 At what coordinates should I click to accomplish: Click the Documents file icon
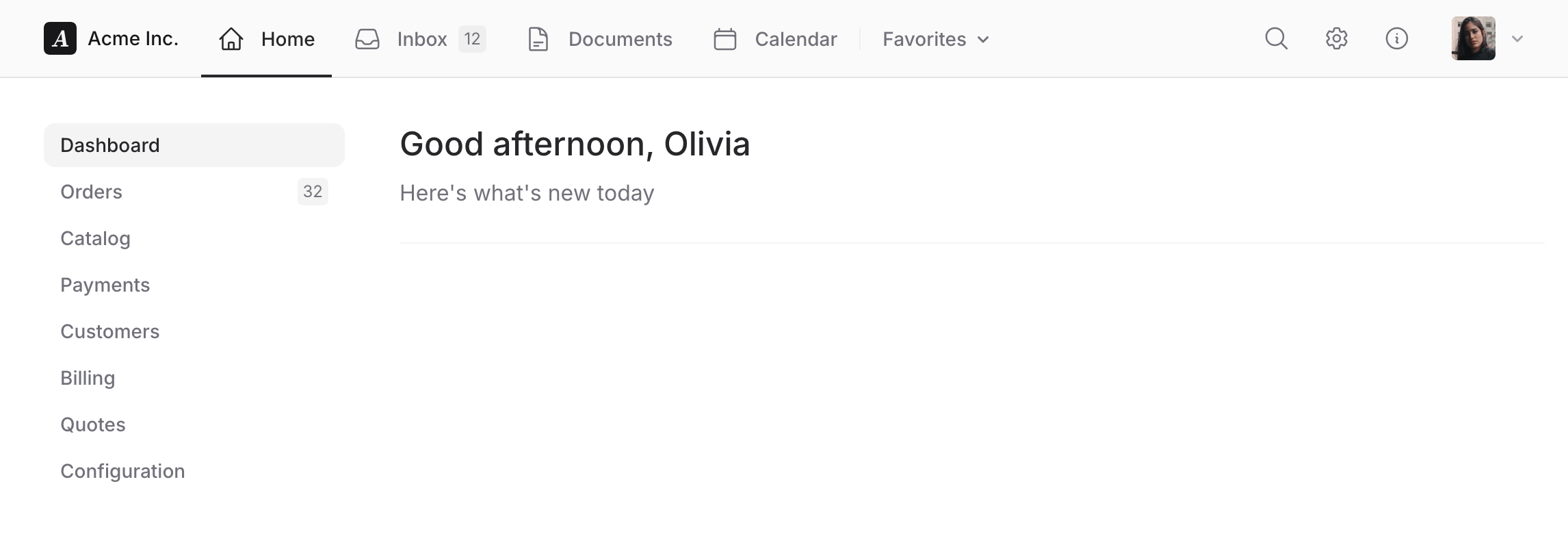tap(538, 39)
